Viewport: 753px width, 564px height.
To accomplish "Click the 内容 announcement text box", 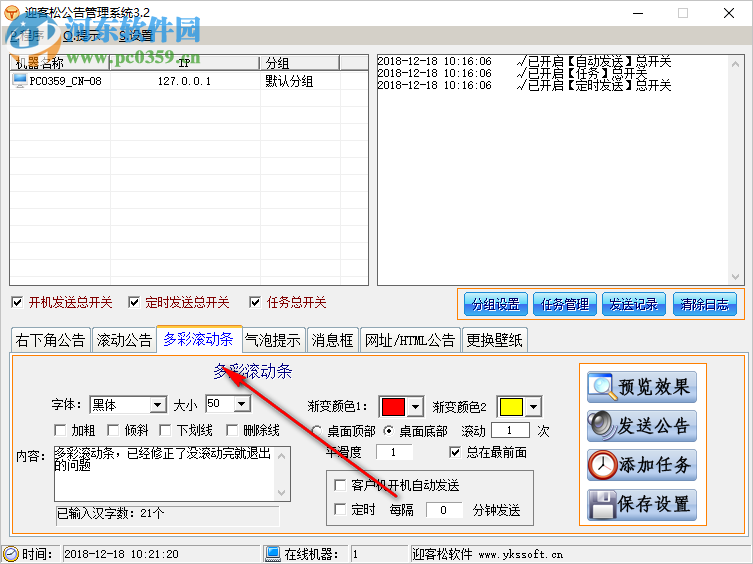I will point(166,474).
